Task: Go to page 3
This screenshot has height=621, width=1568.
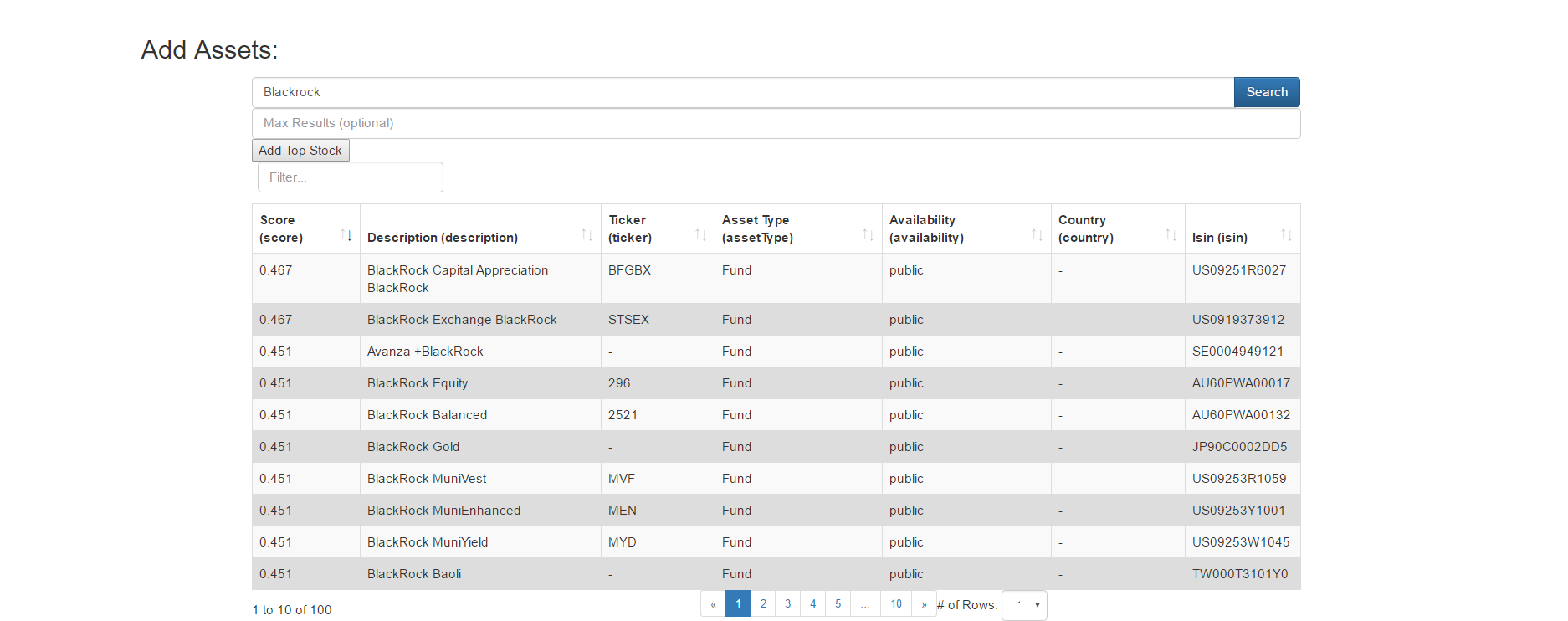Action: tap(788, 603)
